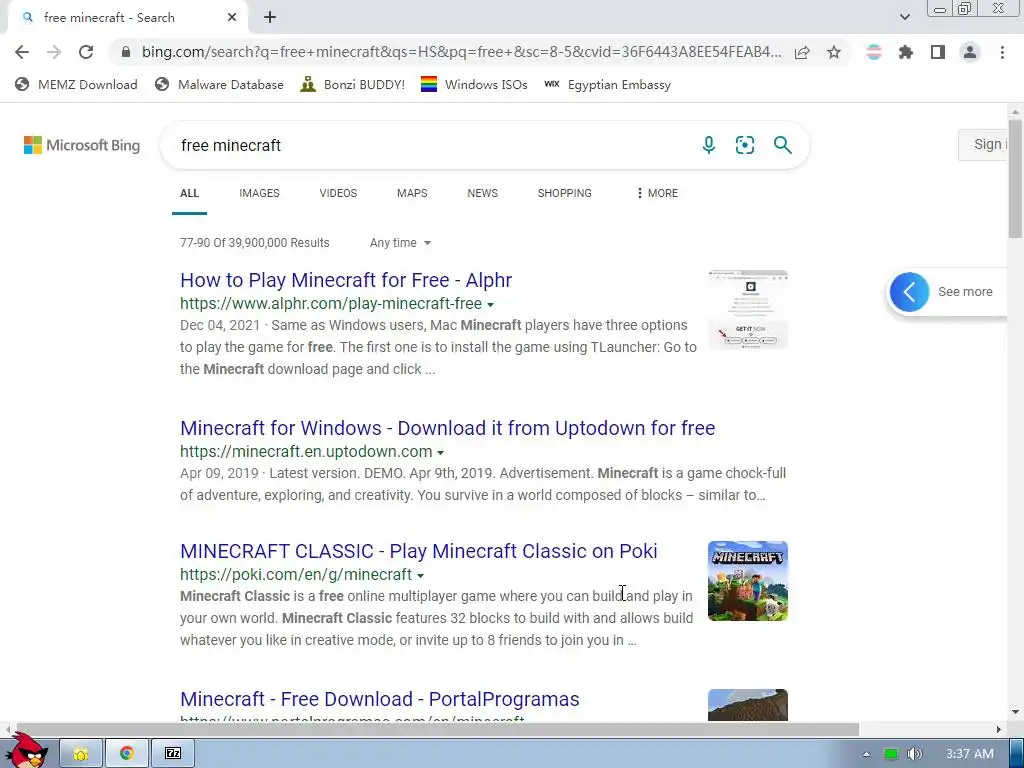Switch to SHOPPING tab
The image size is (1024, 768).
pyautogui.click(x=564, y=193)
